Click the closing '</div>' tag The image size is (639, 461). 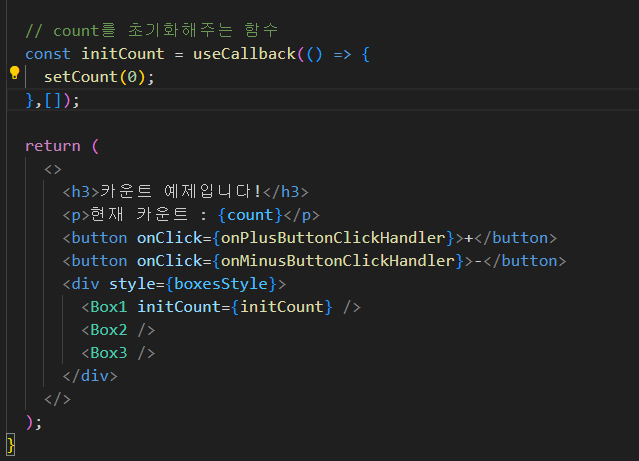tap(90, 376)
